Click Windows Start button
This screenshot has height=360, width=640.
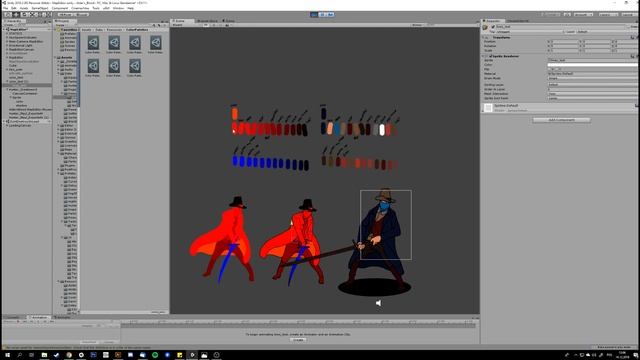coord(7,355)
